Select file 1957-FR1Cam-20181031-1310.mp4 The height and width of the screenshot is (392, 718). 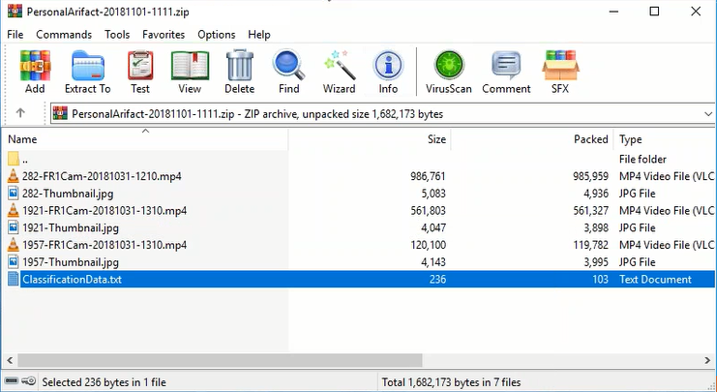[104, 245]
